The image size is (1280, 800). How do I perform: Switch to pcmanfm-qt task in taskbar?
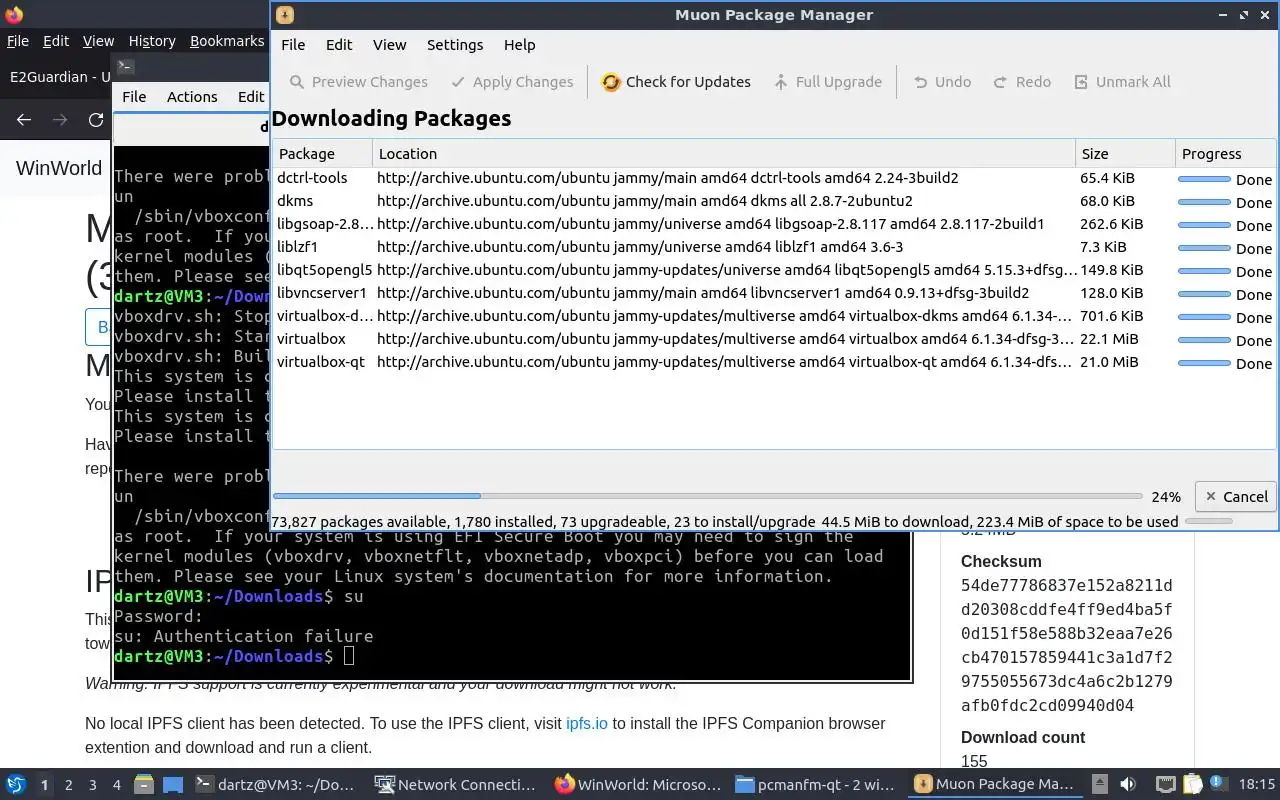pos(815,785)
